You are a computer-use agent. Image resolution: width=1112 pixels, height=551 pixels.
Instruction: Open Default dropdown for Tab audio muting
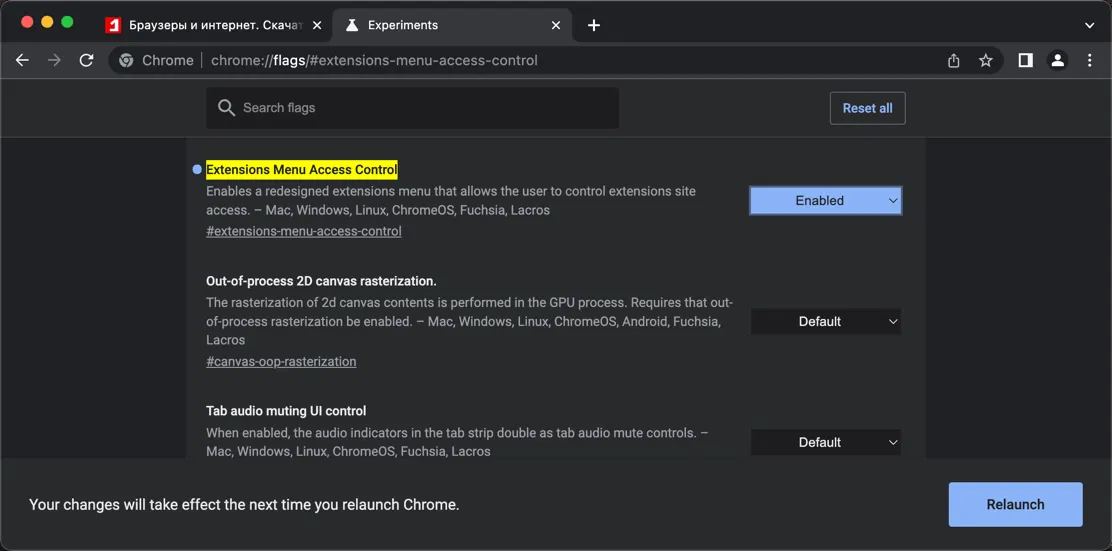click(825, 442)
